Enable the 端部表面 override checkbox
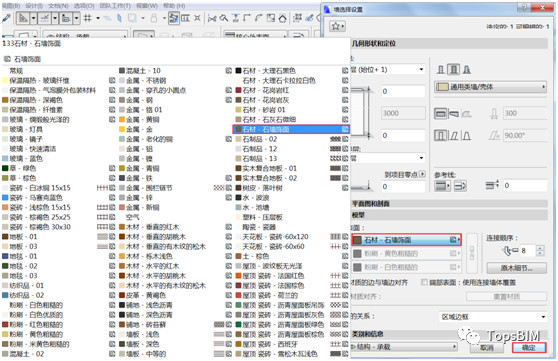Image resolution: width=558 pixels, height=361 pixels. tap(424, 282)
